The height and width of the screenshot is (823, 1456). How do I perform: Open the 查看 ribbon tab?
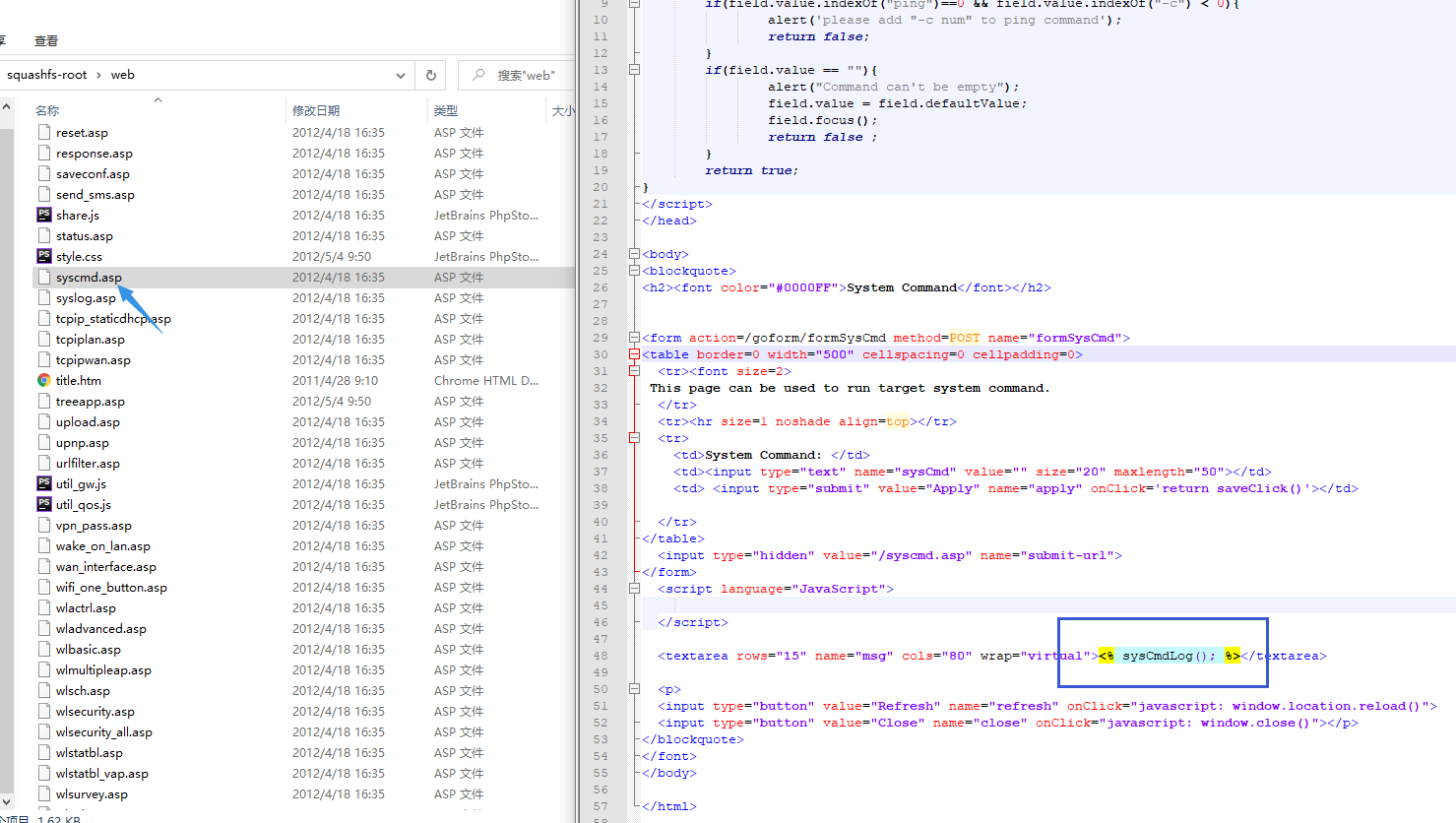click(46, 41)
